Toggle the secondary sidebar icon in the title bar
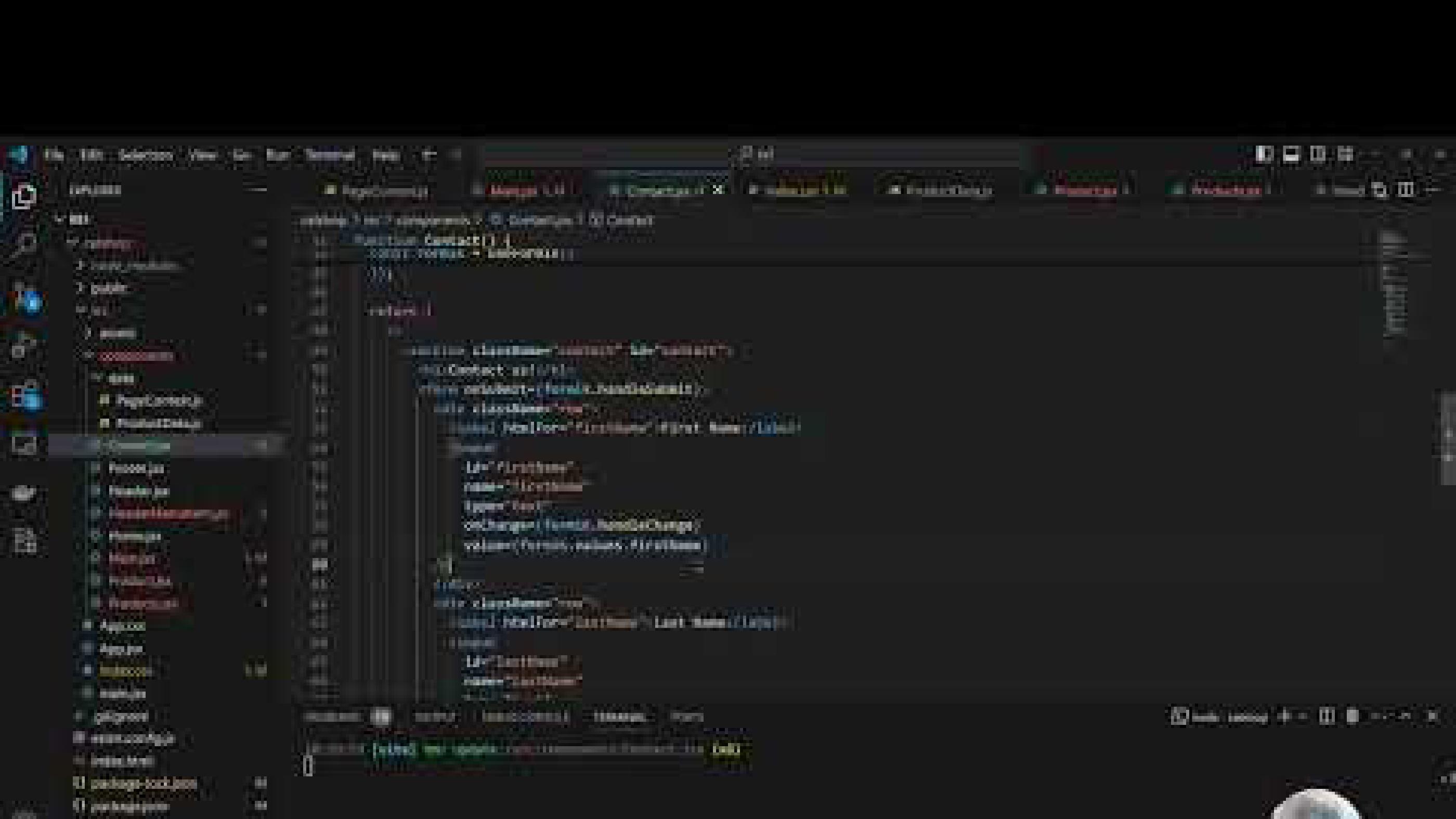The width and height of the screenshot is (1456, 819). pyautogui.click(x=1318, y=154)
